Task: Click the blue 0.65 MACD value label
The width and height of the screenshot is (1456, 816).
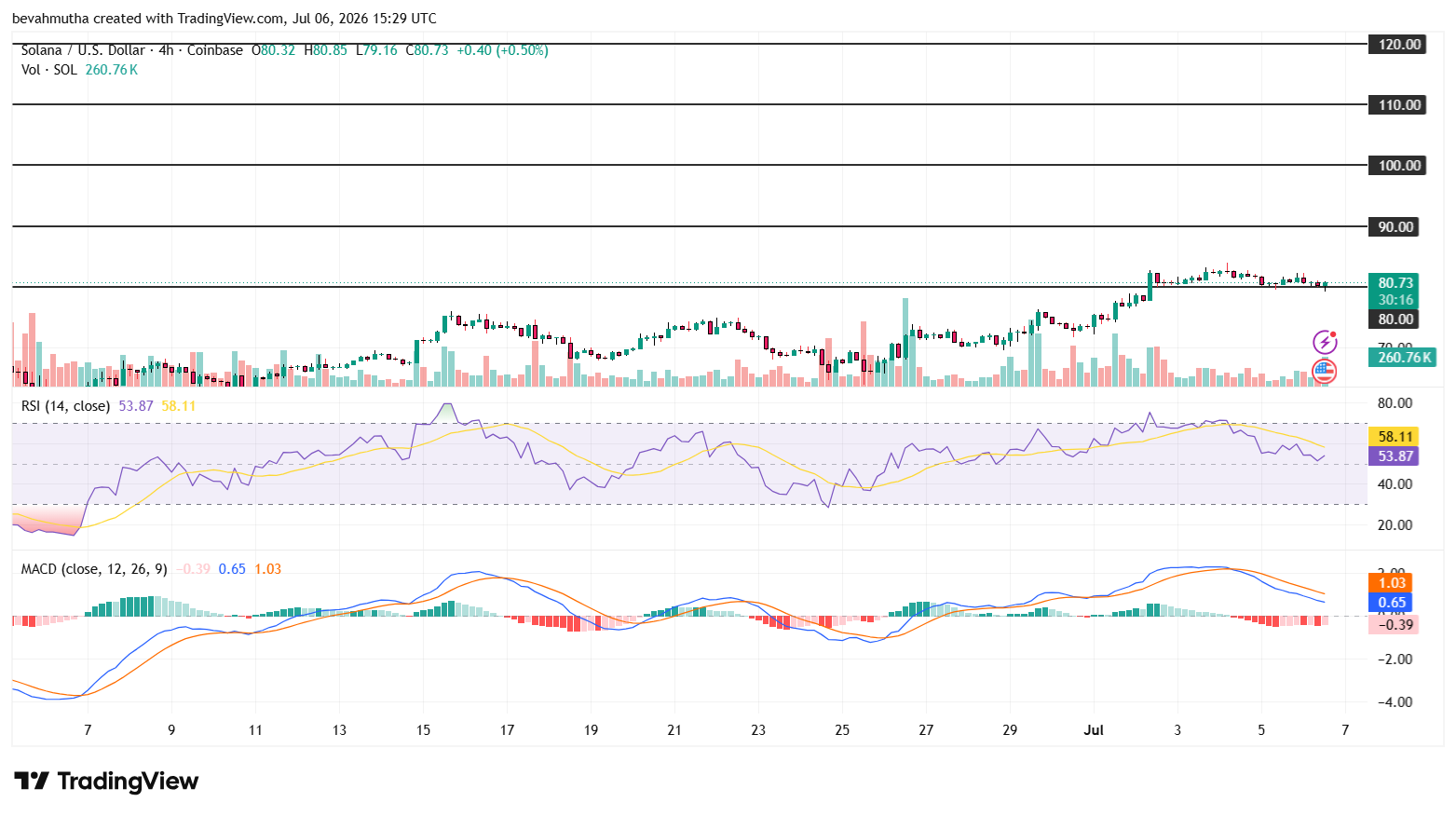Action: click(x=1390, y=603)
